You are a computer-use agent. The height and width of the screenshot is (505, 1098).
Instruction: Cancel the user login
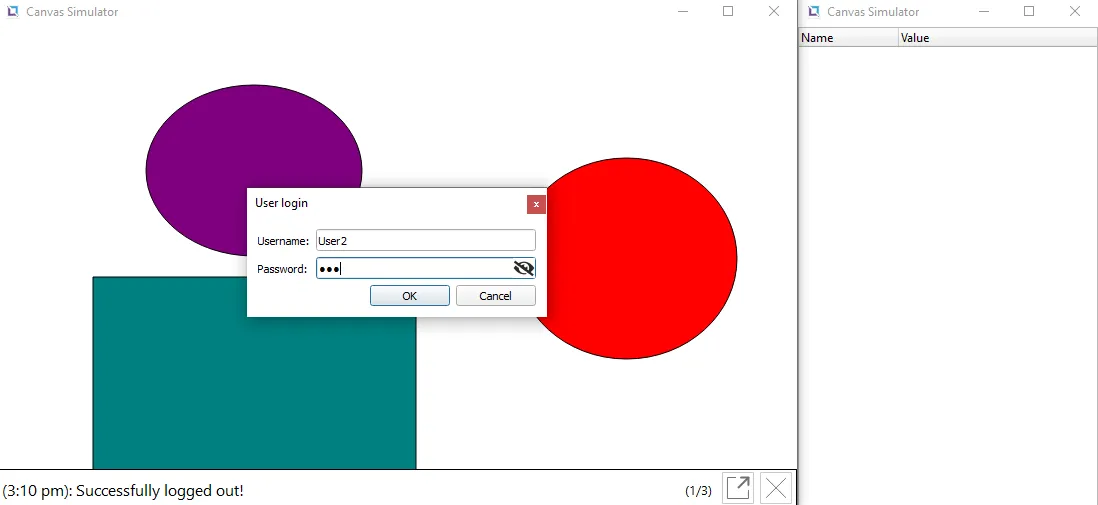pyautogui.click(x=495, y=296)
